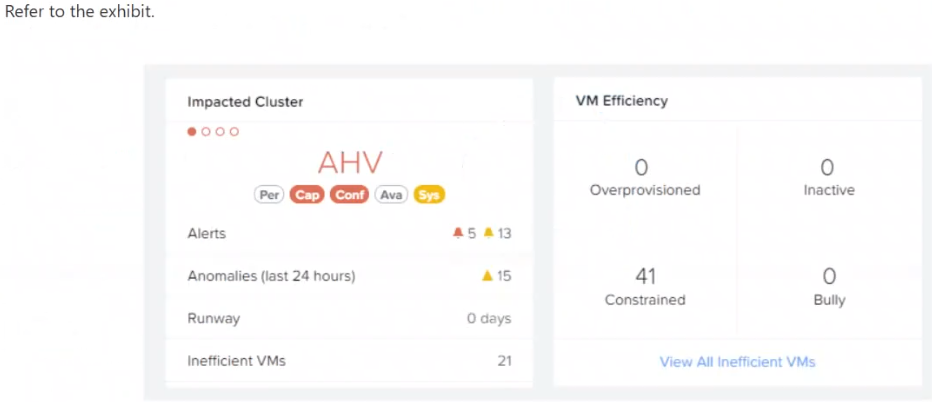Select the Ava availability badge
Viewport: 932px width, 402px height.
click(391, 195)
